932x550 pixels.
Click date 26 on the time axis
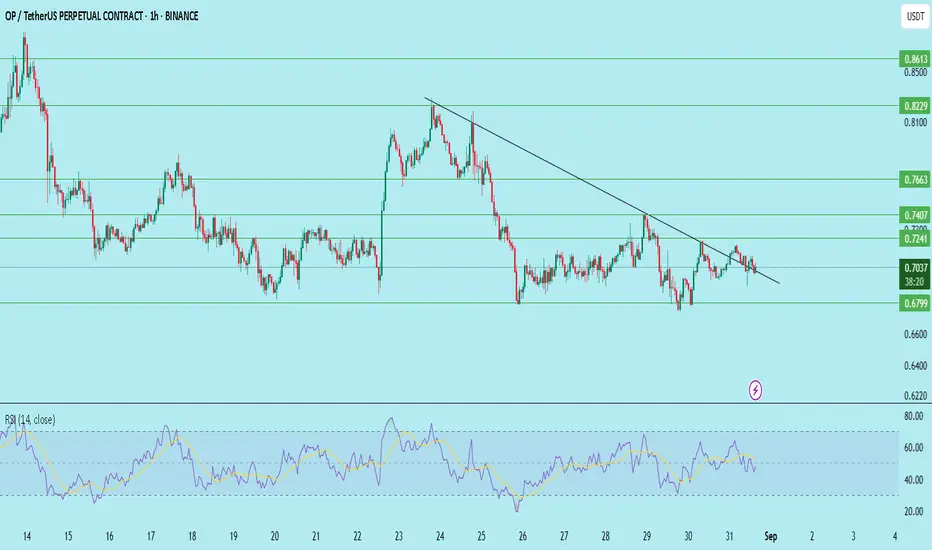click(522, 536)
